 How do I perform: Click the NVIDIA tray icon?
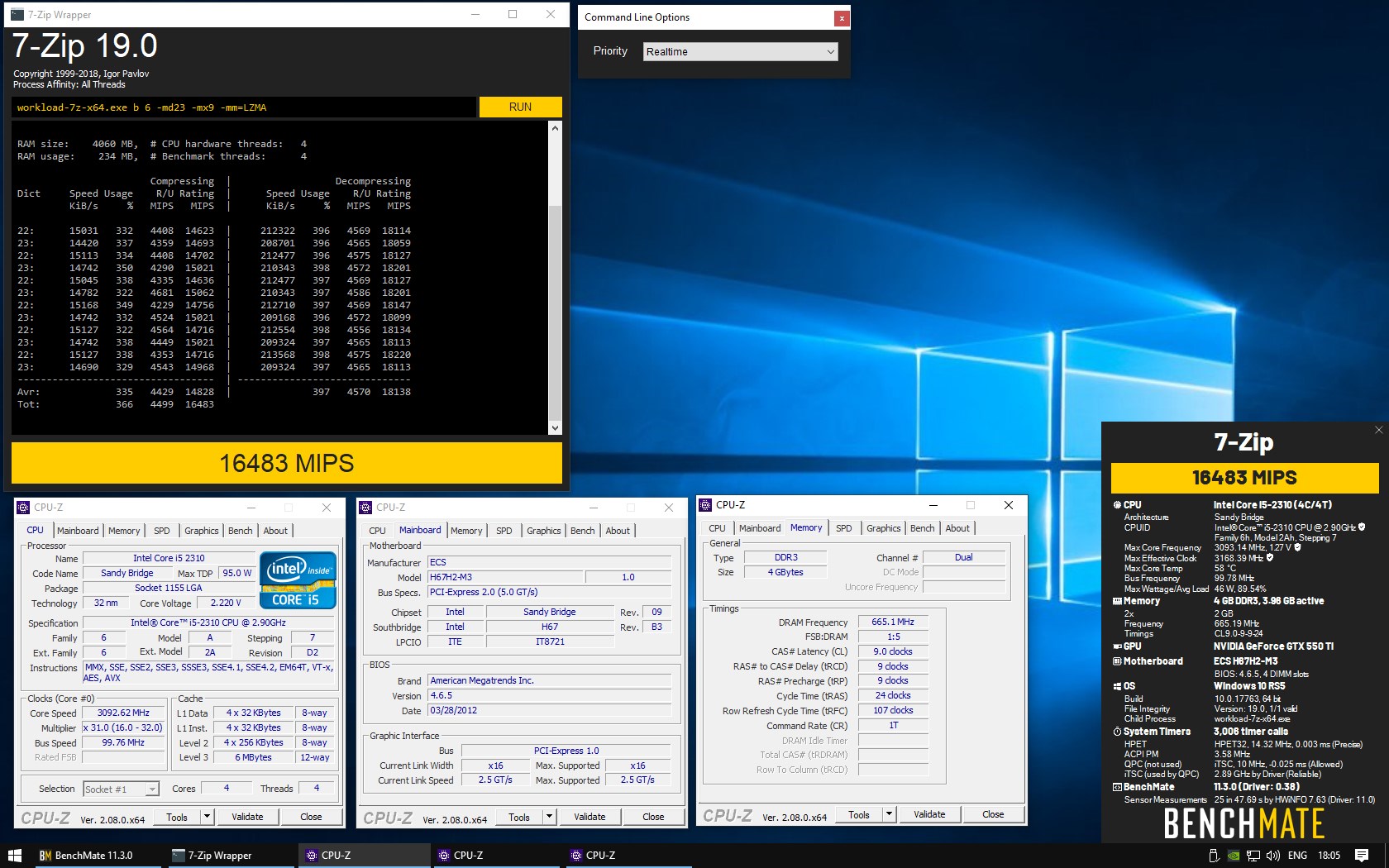[1233, 856]
